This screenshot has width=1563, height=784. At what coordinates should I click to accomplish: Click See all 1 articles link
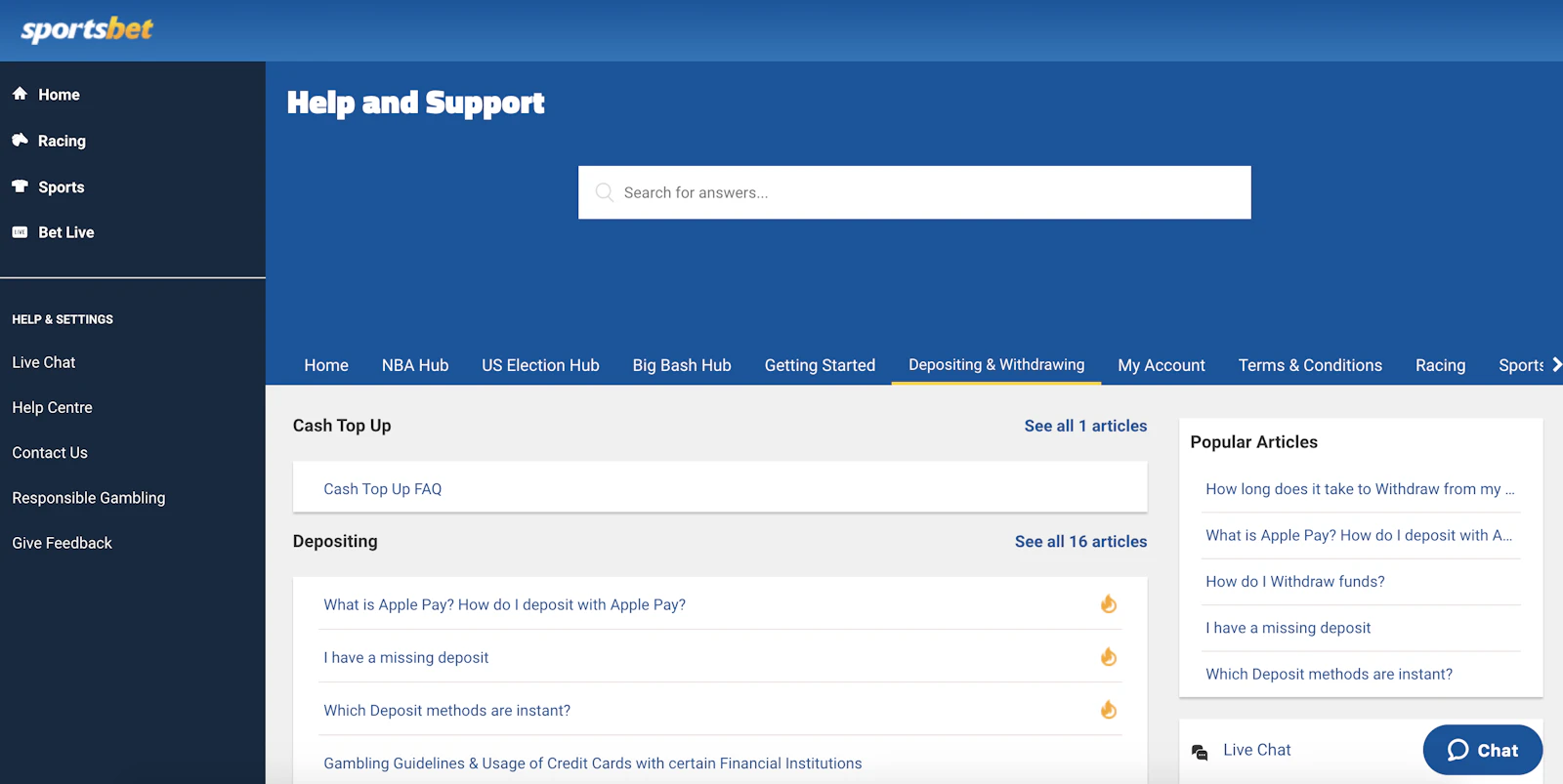(x=1085, y=426)
